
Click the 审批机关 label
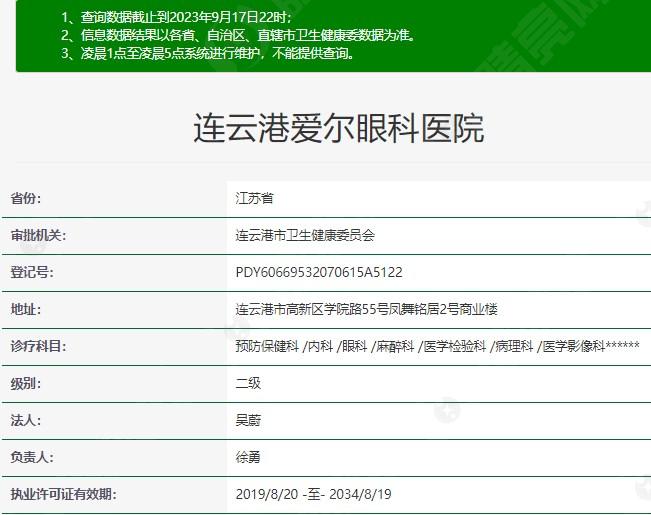click(x=38, y=235)
